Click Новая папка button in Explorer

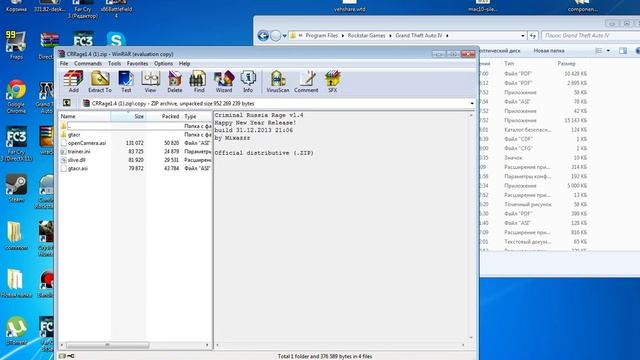click(x=549, y=51)
